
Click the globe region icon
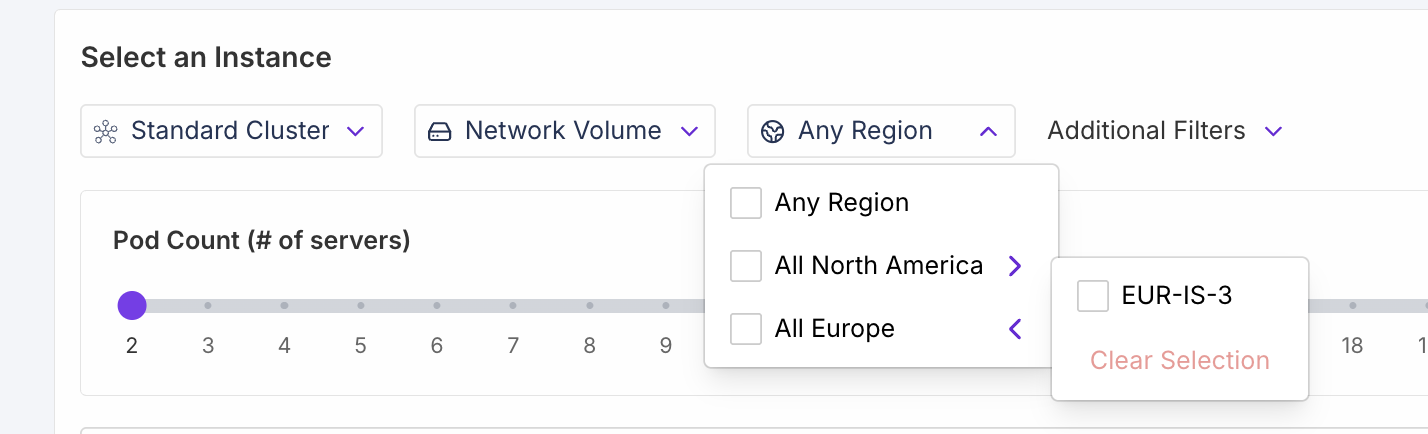pos(772,131)
